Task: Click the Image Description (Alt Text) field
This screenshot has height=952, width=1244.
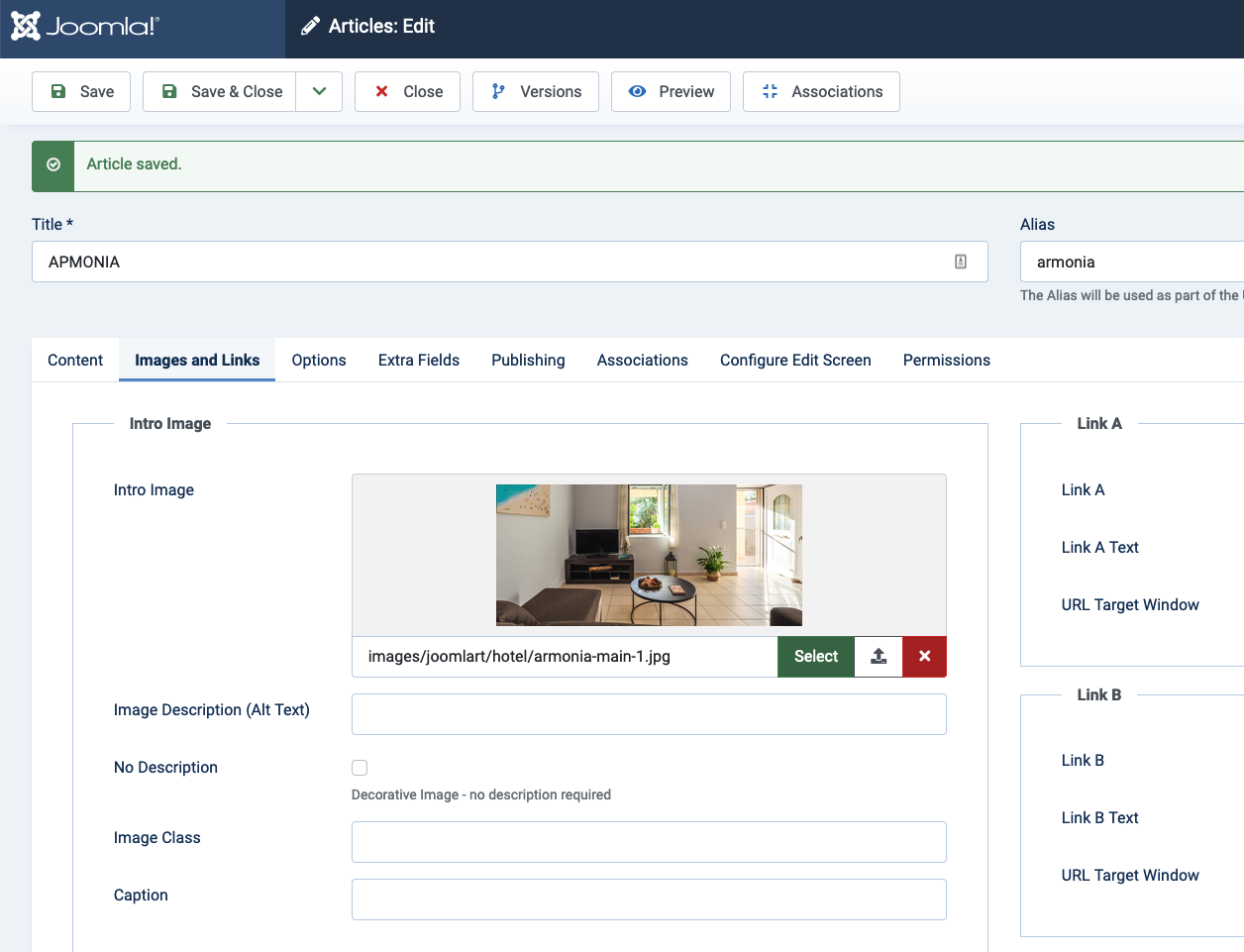Action: point(649,714)
